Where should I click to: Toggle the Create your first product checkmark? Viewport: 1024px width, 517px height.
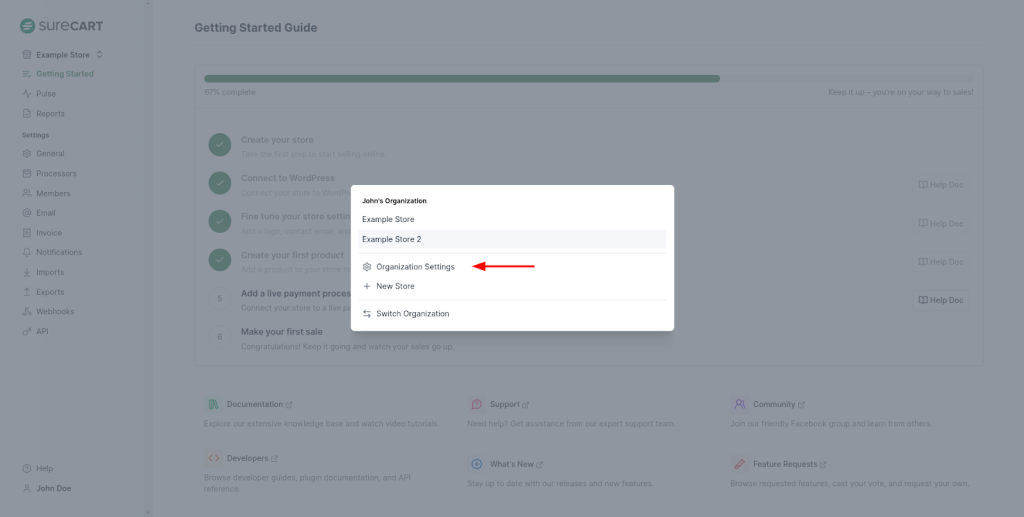220,260
